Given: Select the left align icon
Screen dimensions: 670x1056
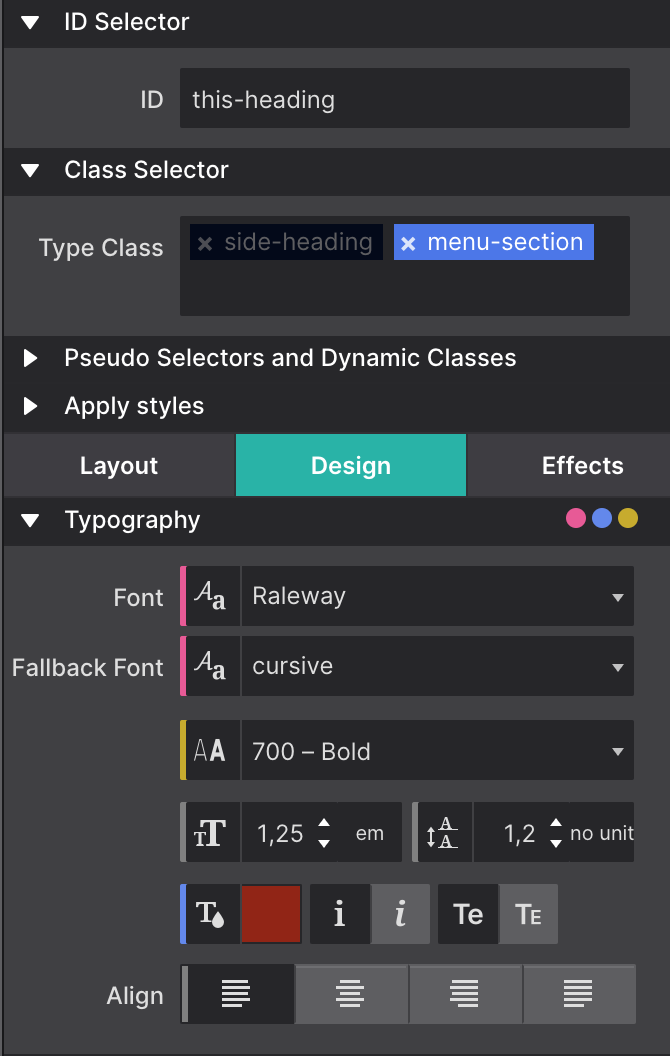Looking at the screenshot, I should click(x=237, y=995).
